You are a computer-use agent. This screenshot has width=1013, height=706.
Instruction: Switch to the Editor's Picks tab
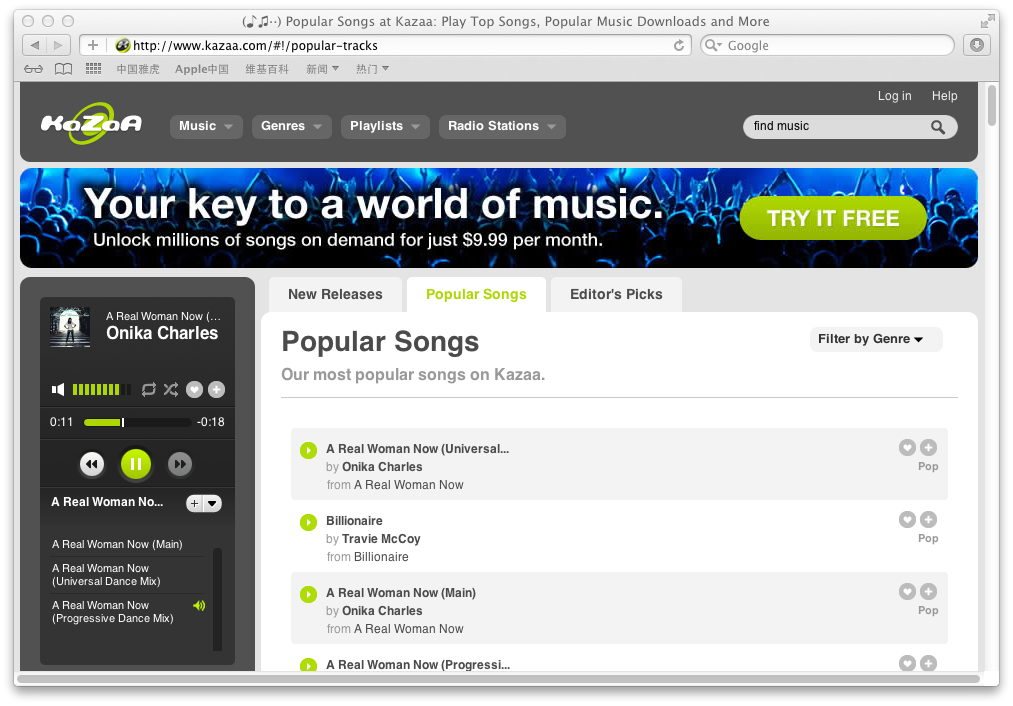(616, 294)
